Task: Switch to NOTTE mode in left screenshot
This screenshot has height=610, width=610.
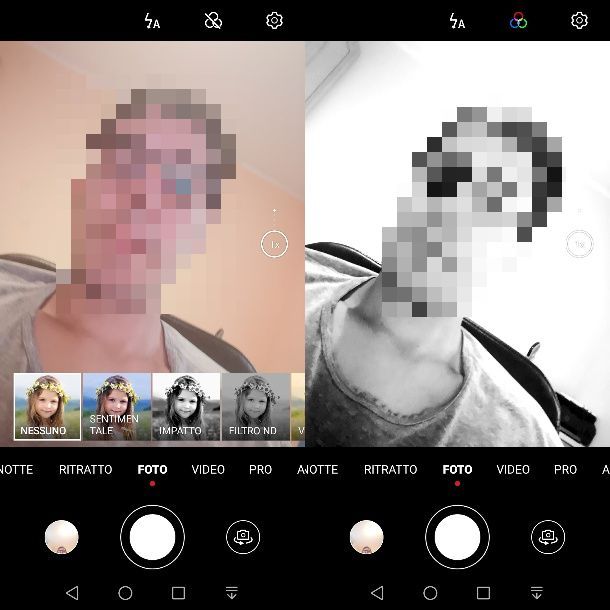Action: click(x=16, y=470)
